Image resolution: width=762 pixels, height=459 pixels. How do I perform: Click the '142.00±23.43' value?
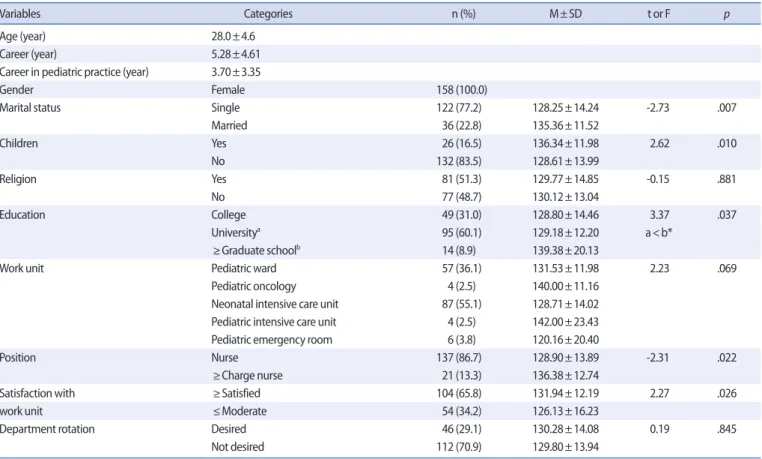coord(566,322)
